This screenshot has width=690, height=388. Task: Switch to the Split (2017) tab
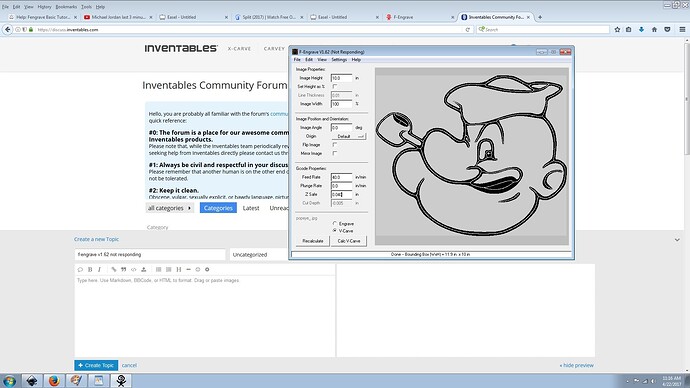click(268, 17)
